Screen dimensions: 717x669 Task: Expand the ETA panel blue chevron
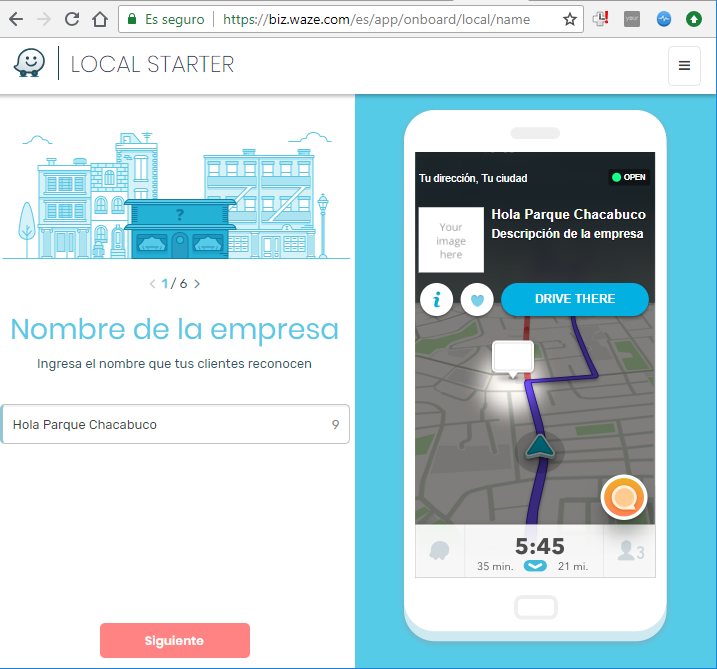click(535, 566)
